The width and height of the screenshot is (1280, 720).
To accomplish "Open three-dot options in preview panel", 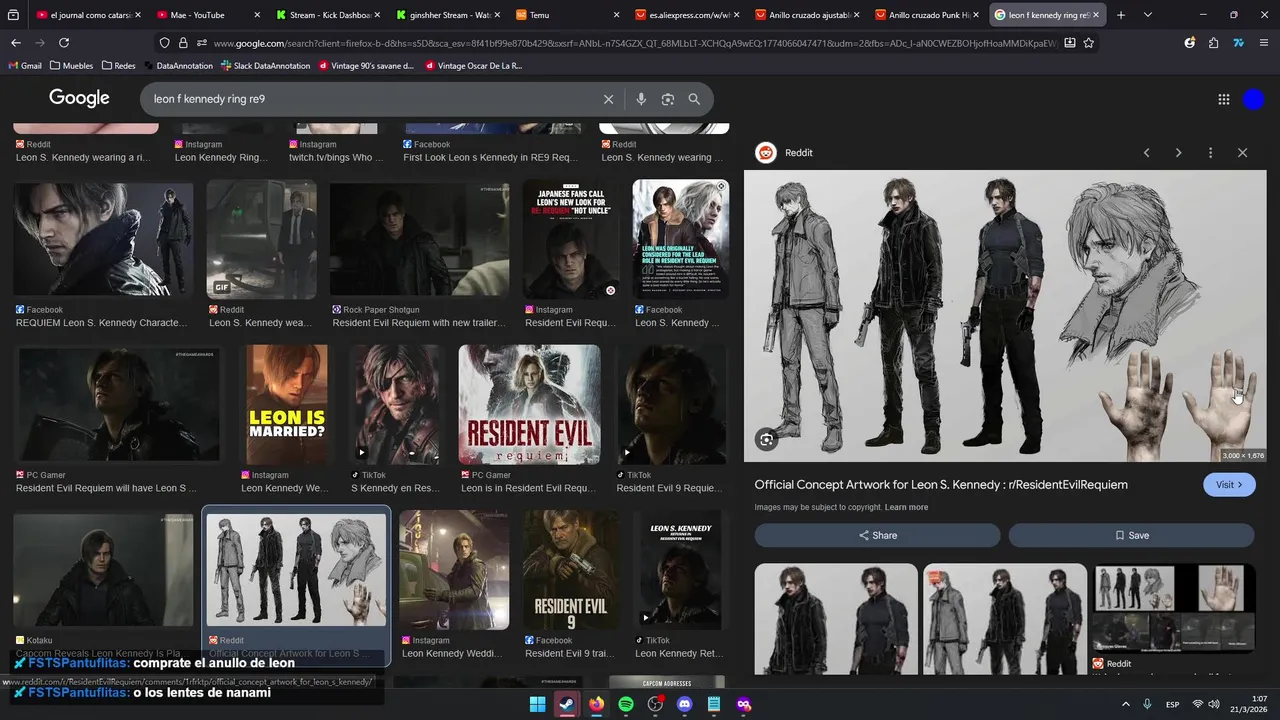I will [x=1210, y=153].
